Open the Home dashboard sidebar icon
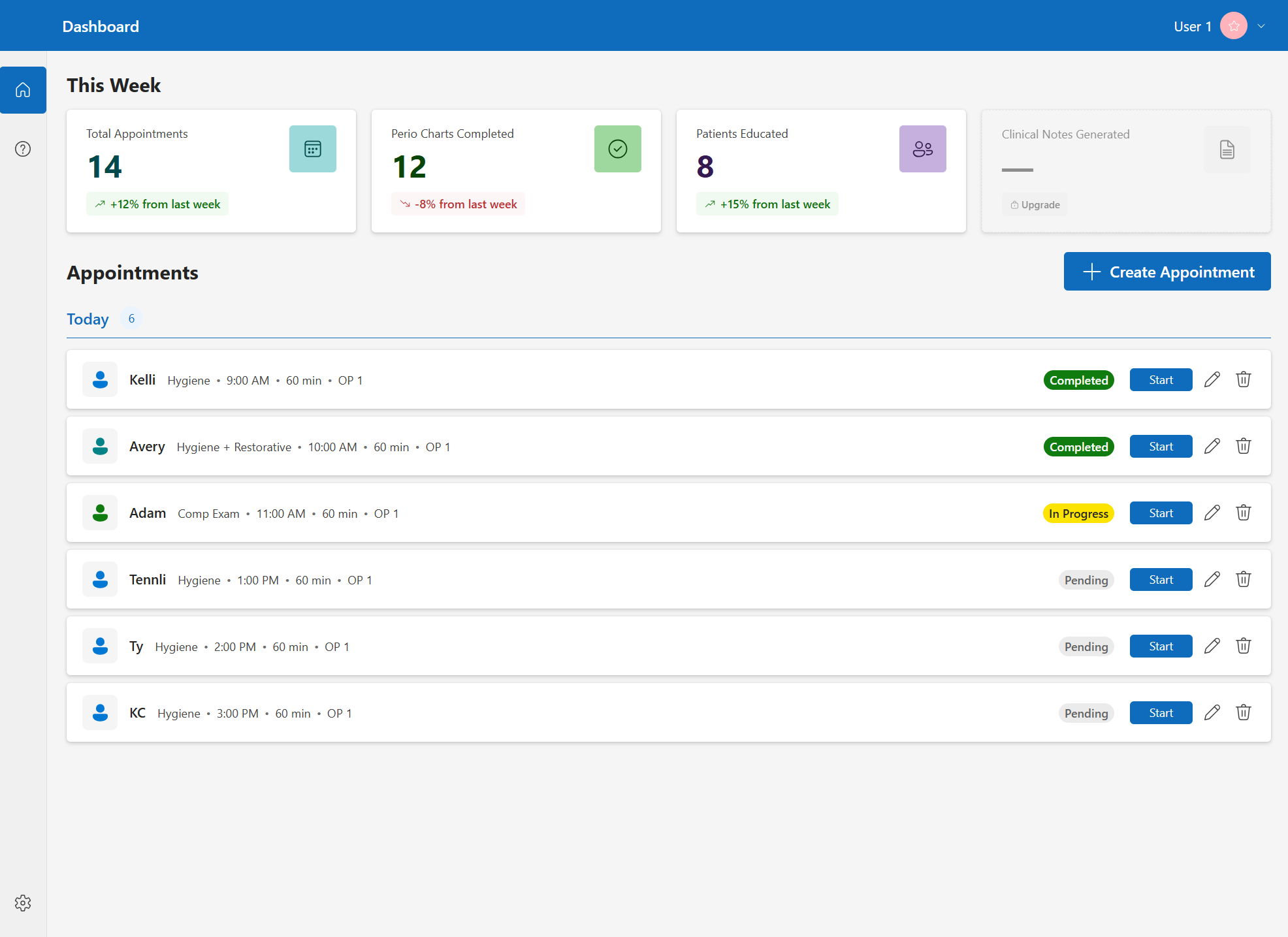 tap(23, 90)
